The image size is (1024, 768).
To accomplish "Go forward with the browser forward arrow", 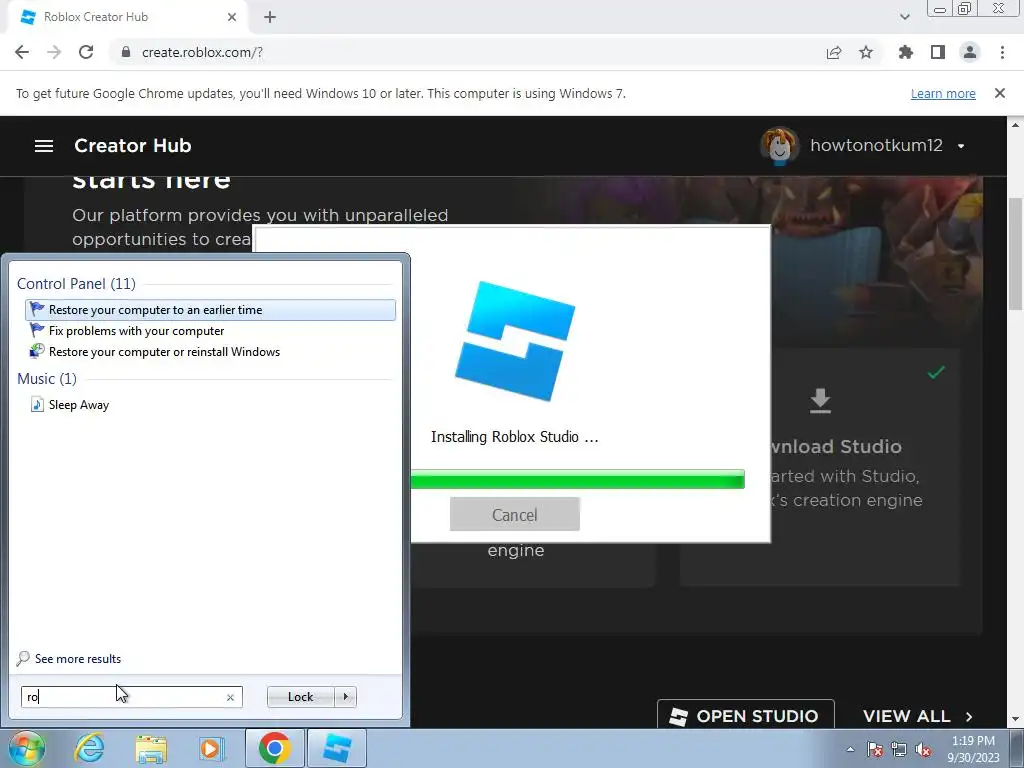I will [x=54, y=52].
